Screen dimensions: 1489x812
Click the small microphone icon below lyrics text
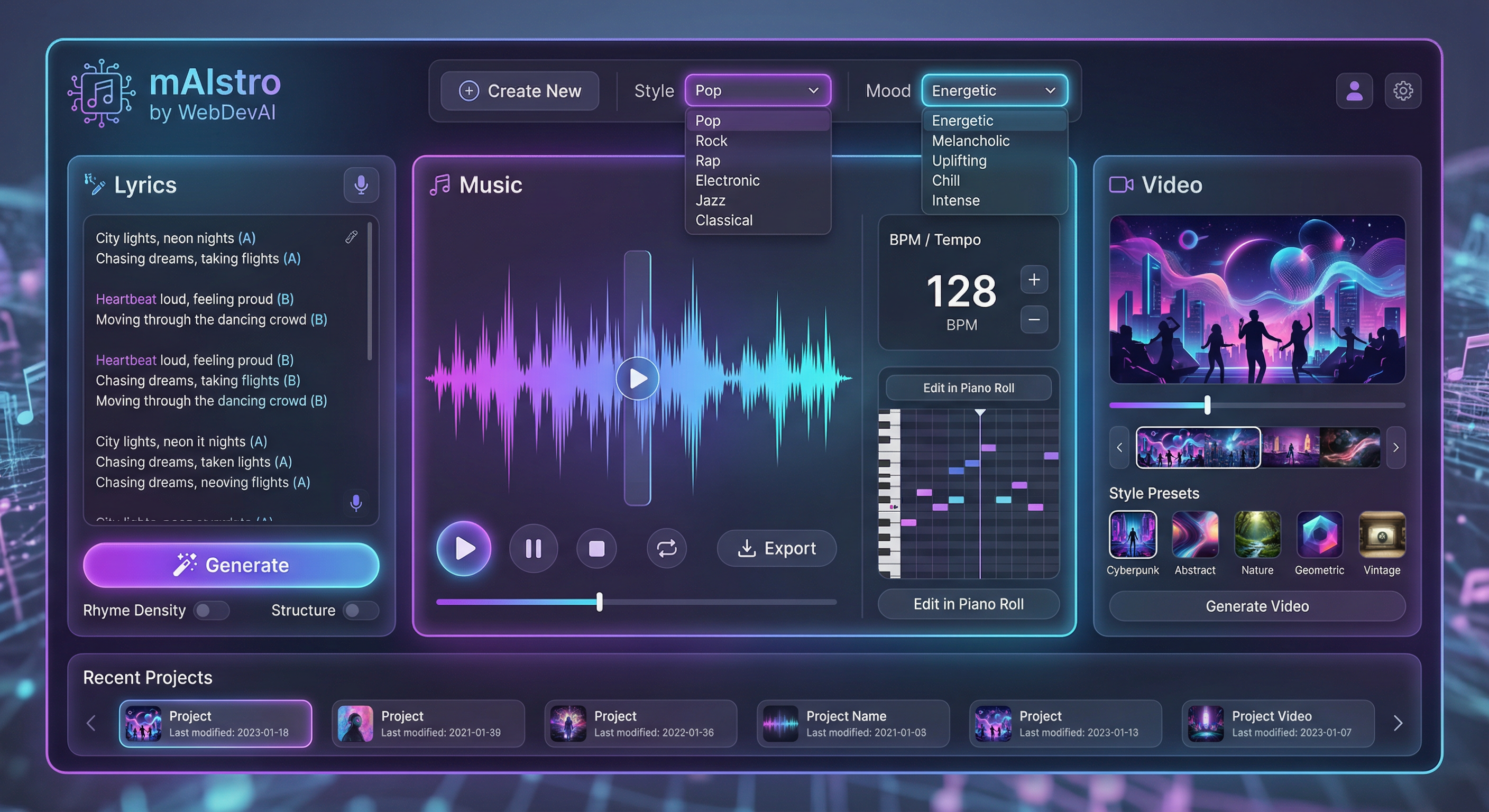pyautogui.click(x=356, y=503)
